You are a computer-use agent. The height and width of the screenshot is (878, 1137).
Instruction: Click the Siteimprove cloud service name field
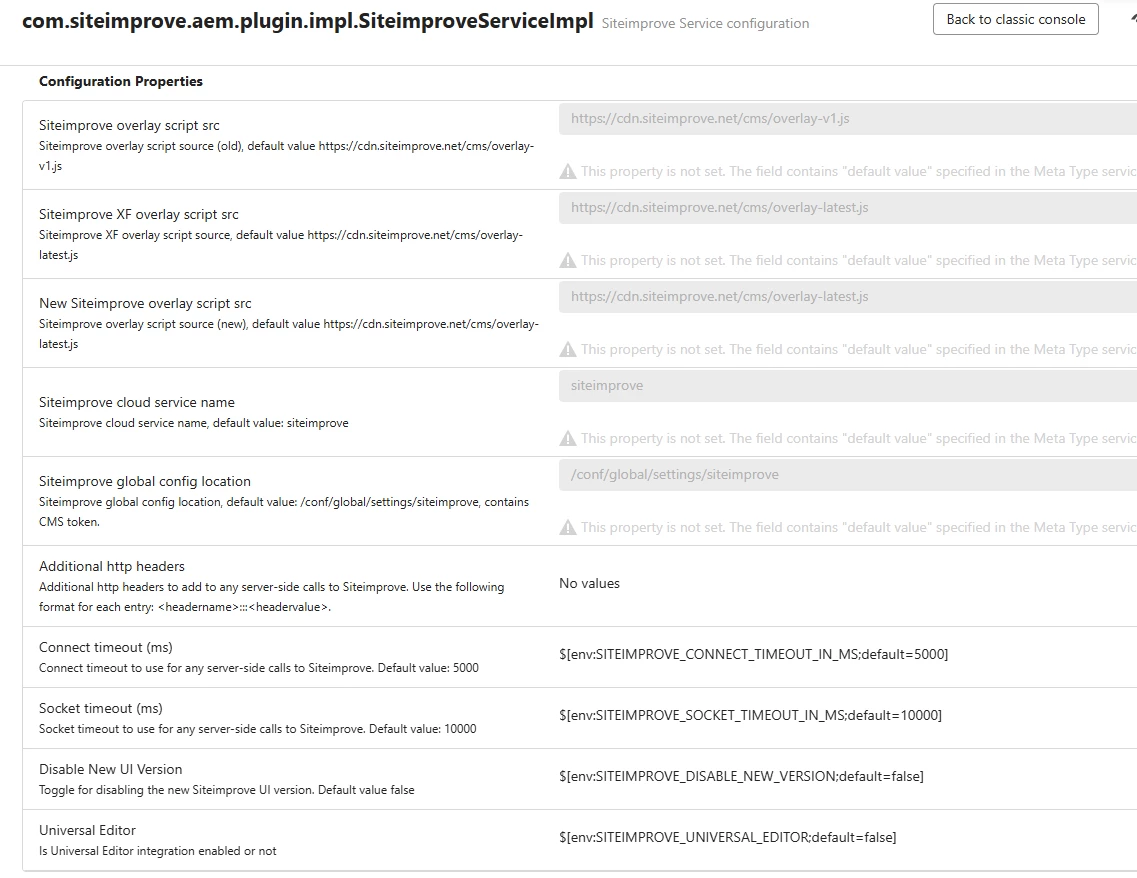coord(848,386)
